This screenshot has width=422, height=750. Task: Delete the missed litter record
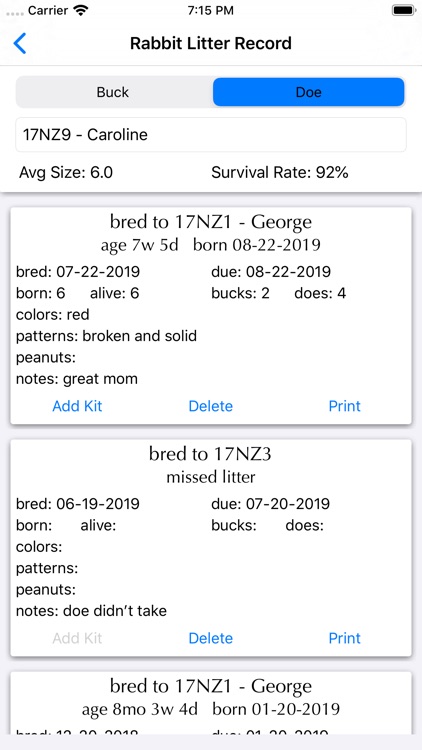pos(211,638)
